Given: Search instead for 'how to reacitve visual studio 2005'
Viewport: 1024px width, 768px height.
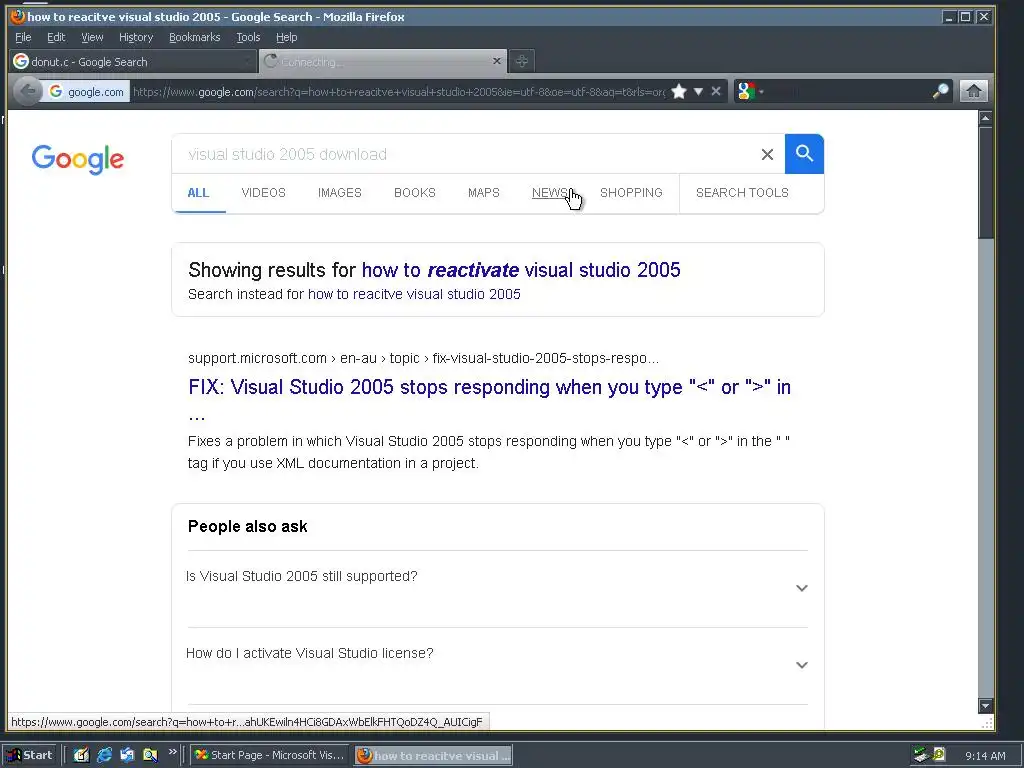Looking at the screenshot, I should pos(414,294).
